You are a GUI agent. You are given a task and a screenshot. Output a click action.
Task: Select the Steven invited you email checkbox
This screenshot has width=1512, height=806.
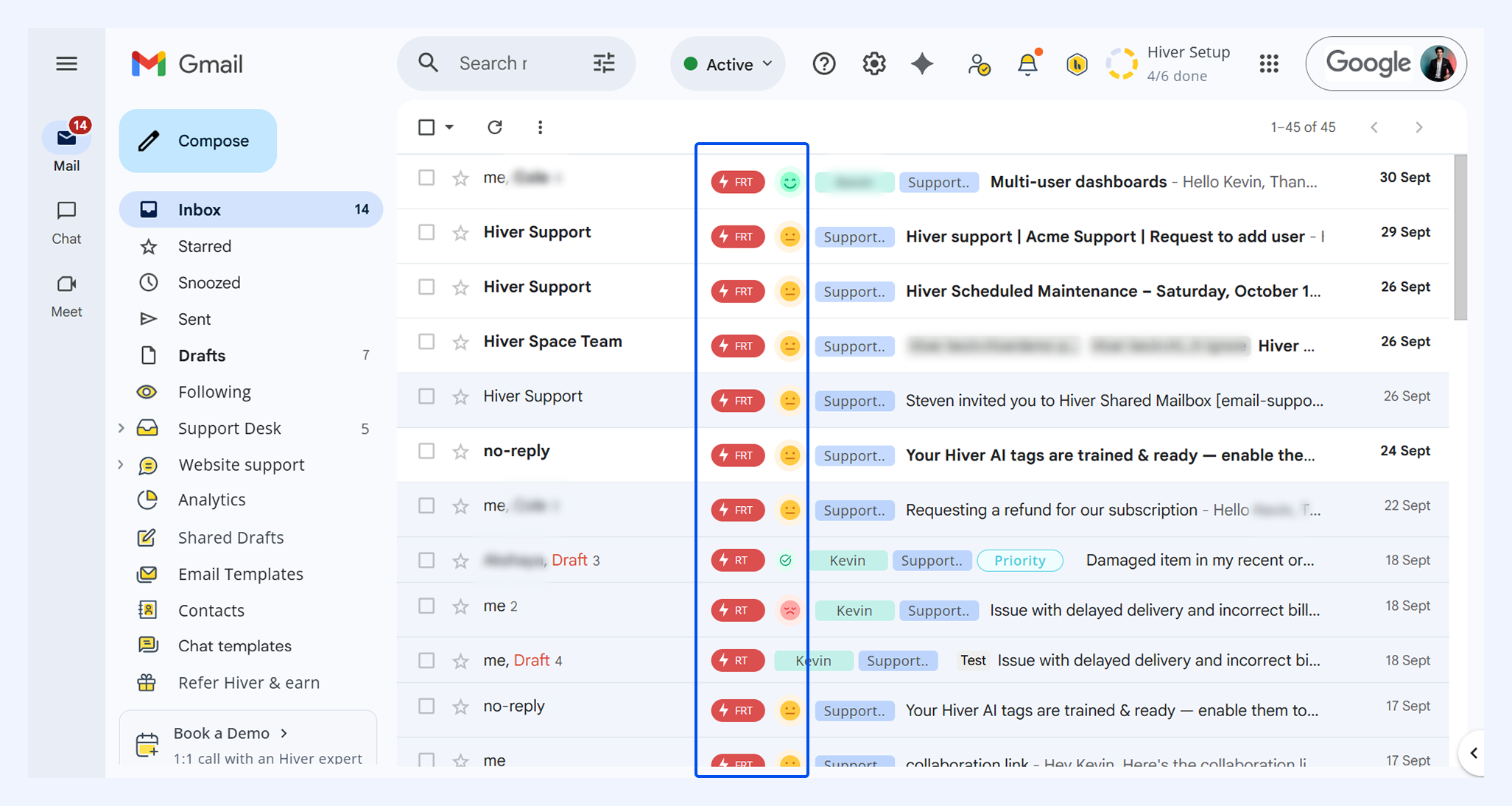426,396
